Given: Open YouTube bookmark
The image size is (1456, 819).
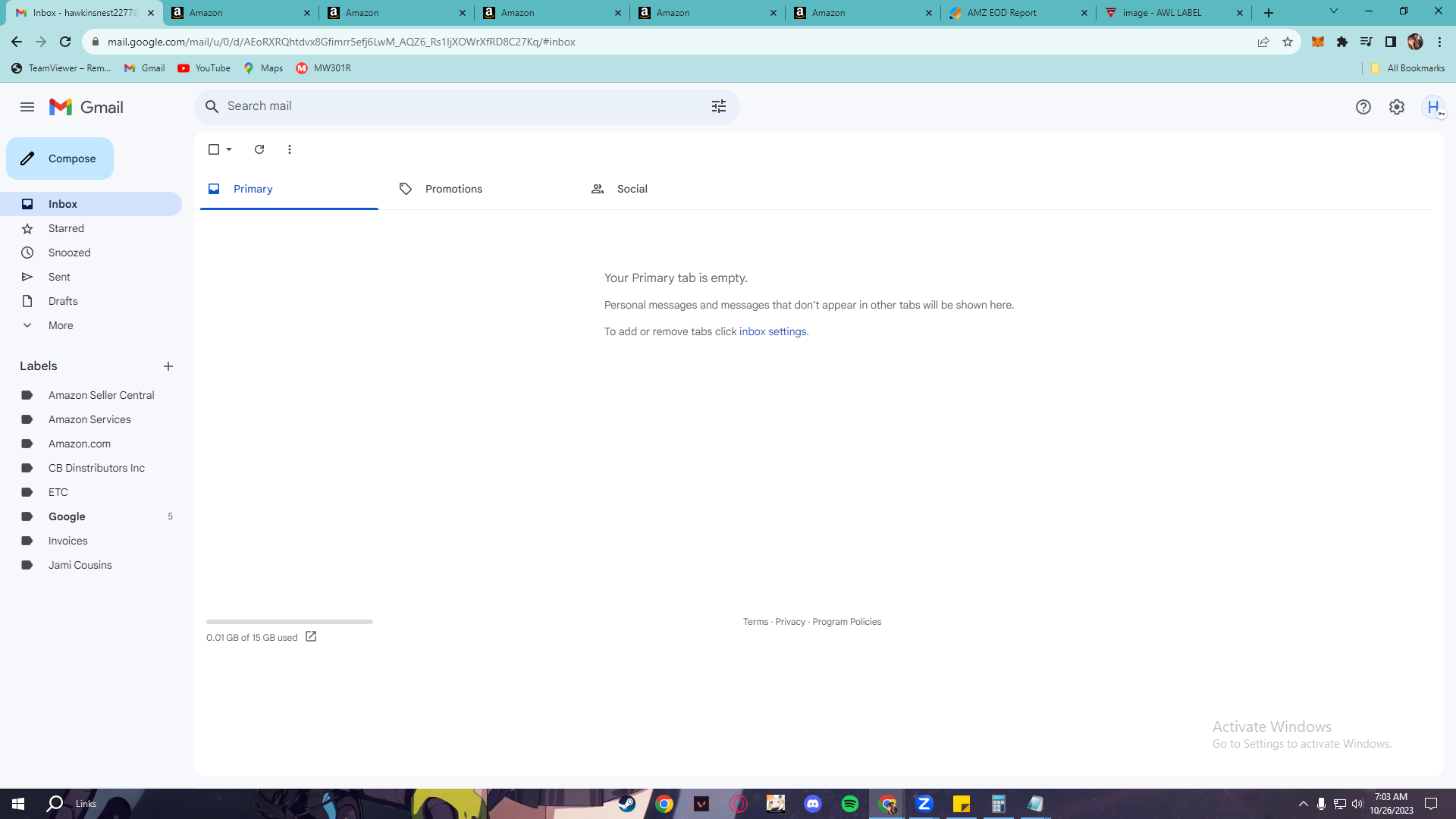Looking at the screenshot, I should click(204, 68).
